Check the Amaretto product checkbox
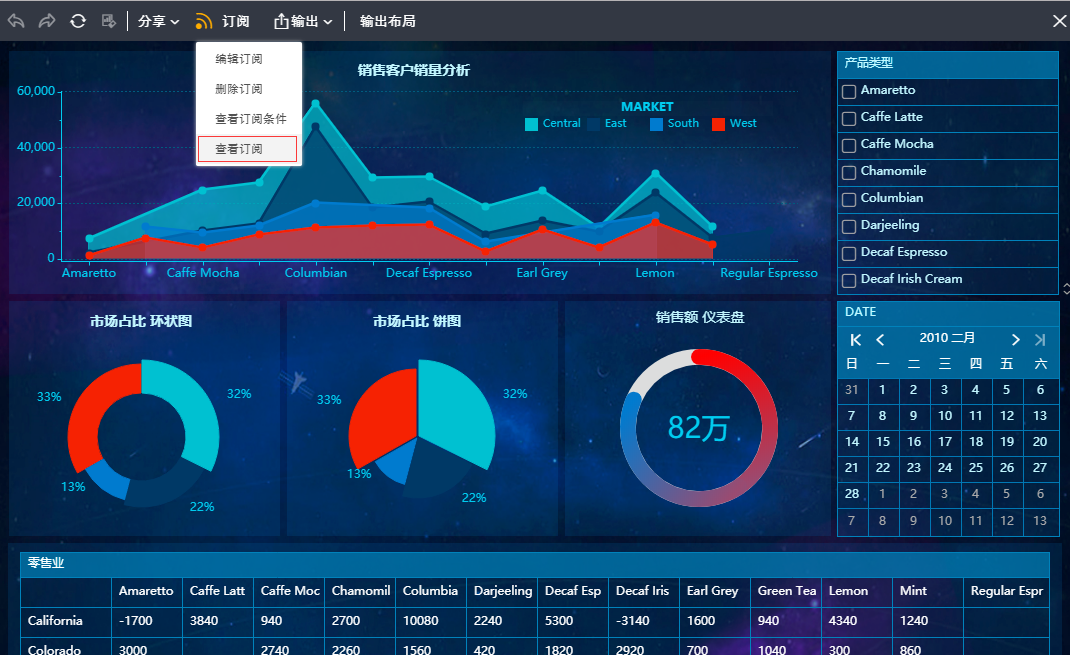 (849, 91)
